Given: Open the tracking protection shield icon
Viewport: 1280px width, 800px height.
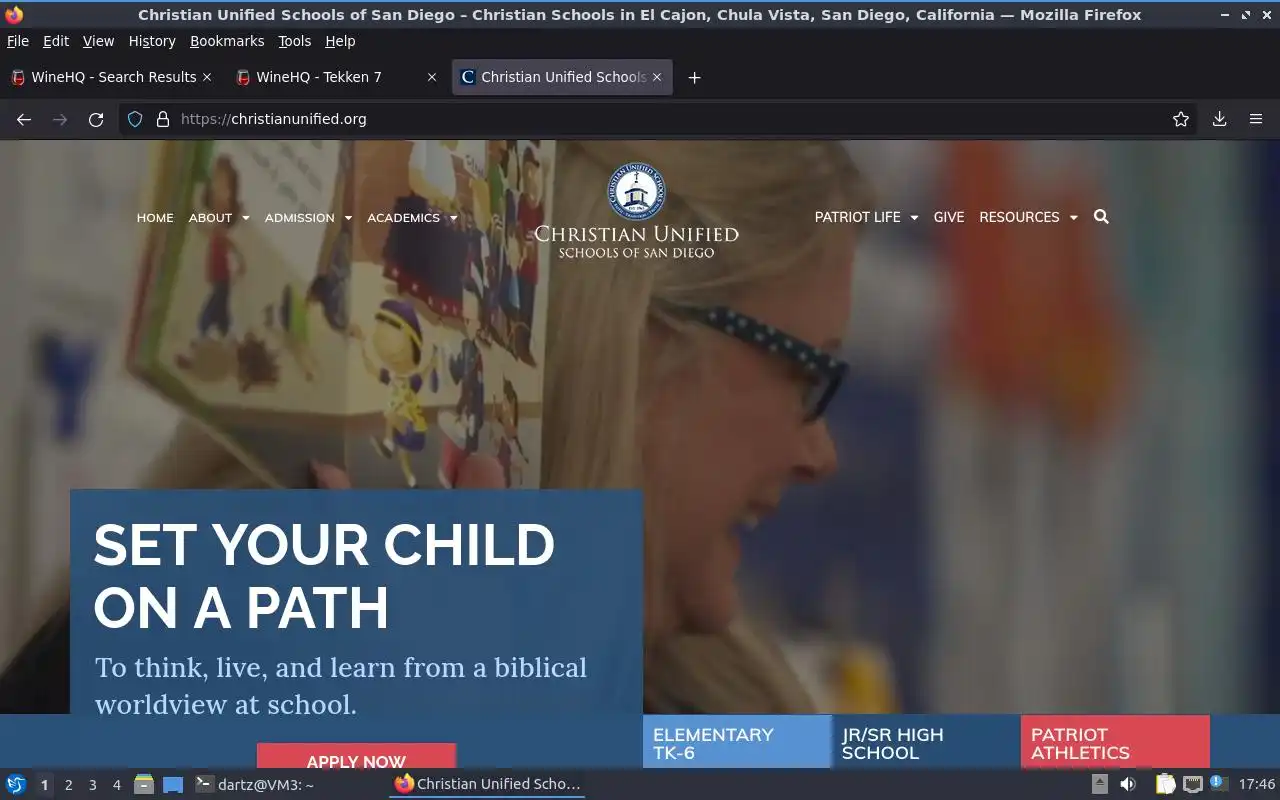Looking at the screenshot, I should click(135, 119).
